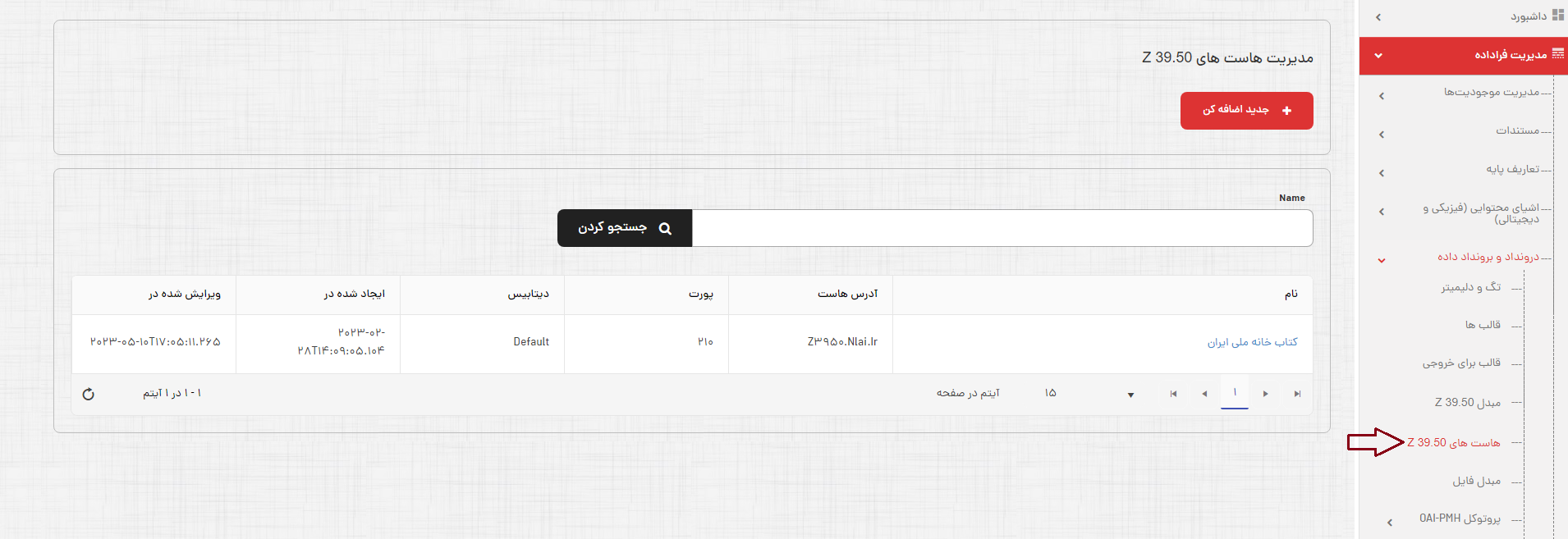Click the magnifier icon on the search button

click(x=665, y=229)
